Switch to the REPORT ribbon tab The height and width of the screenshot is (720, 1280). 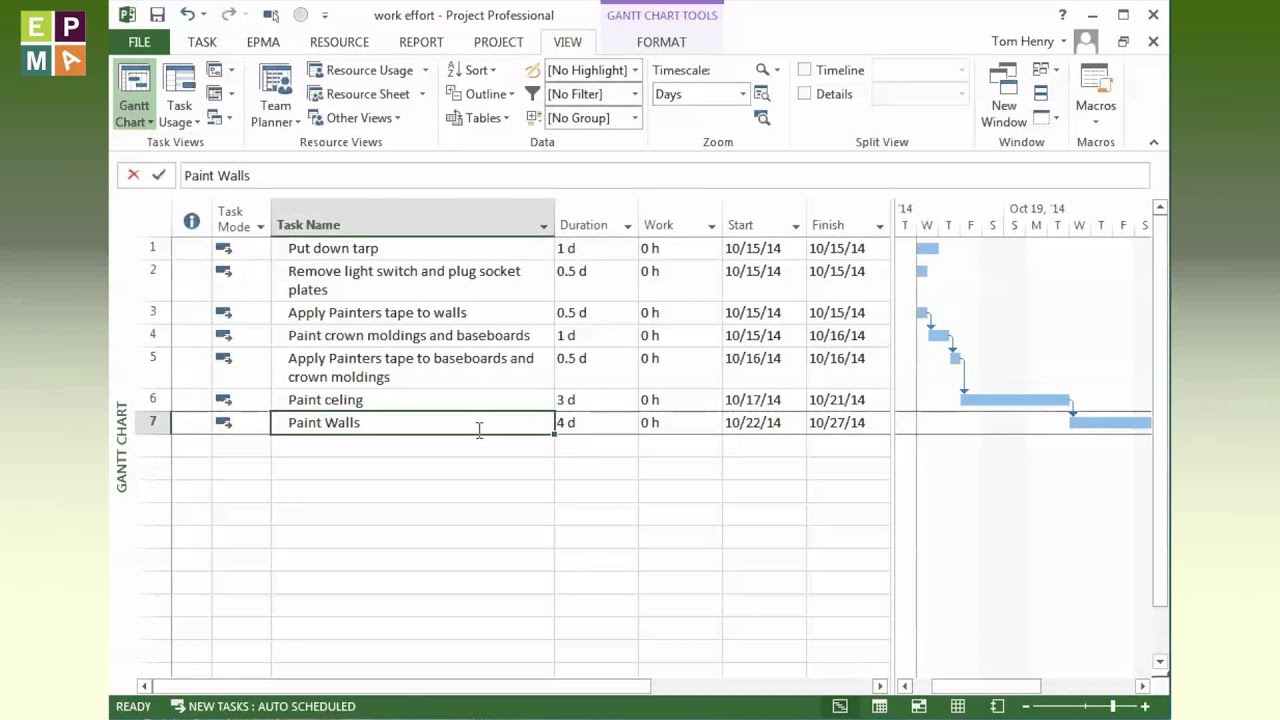coord(421,42)
